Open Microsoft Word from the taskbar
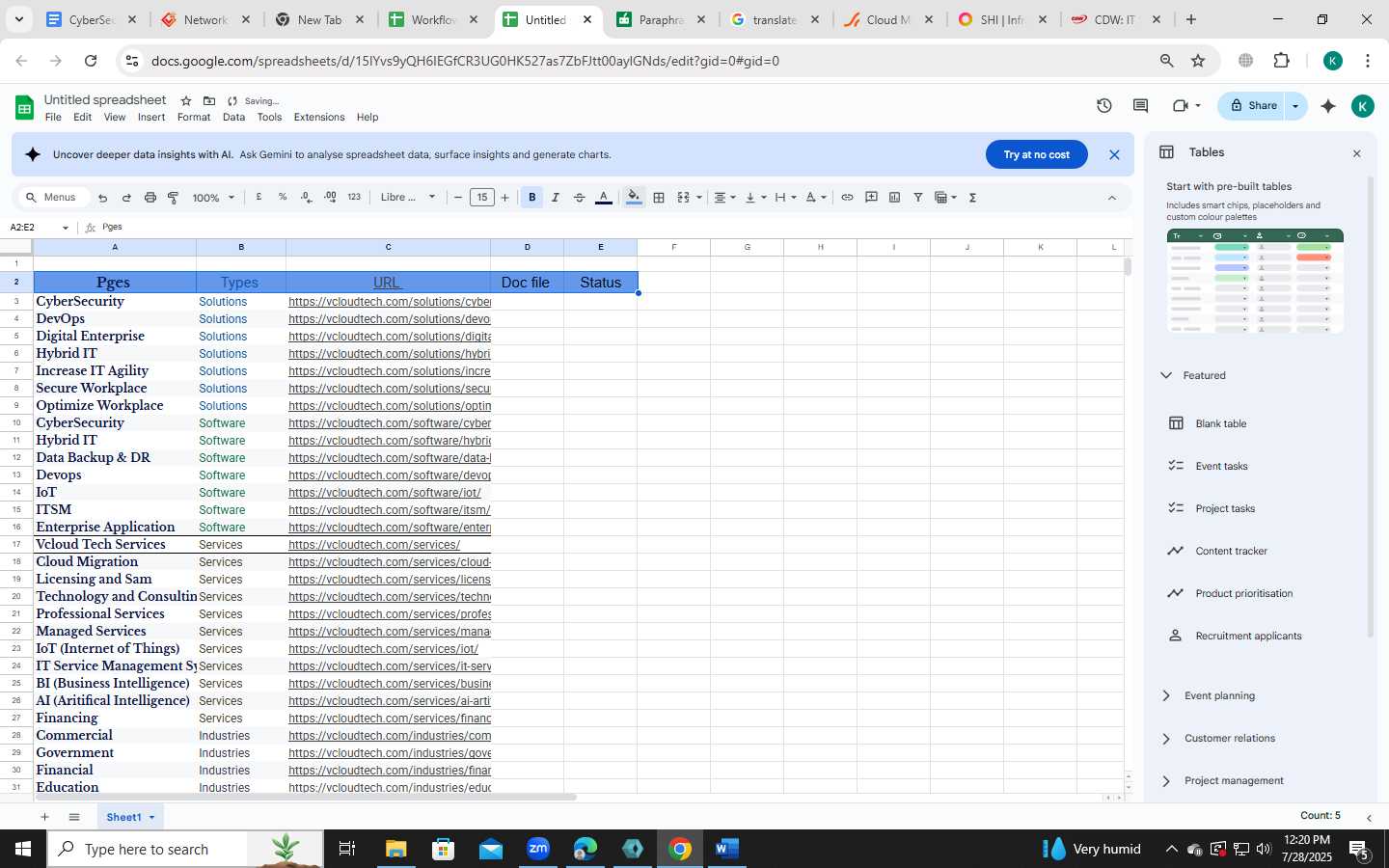The width and height of the screenshot is (1389, 868). click(726, 849)
